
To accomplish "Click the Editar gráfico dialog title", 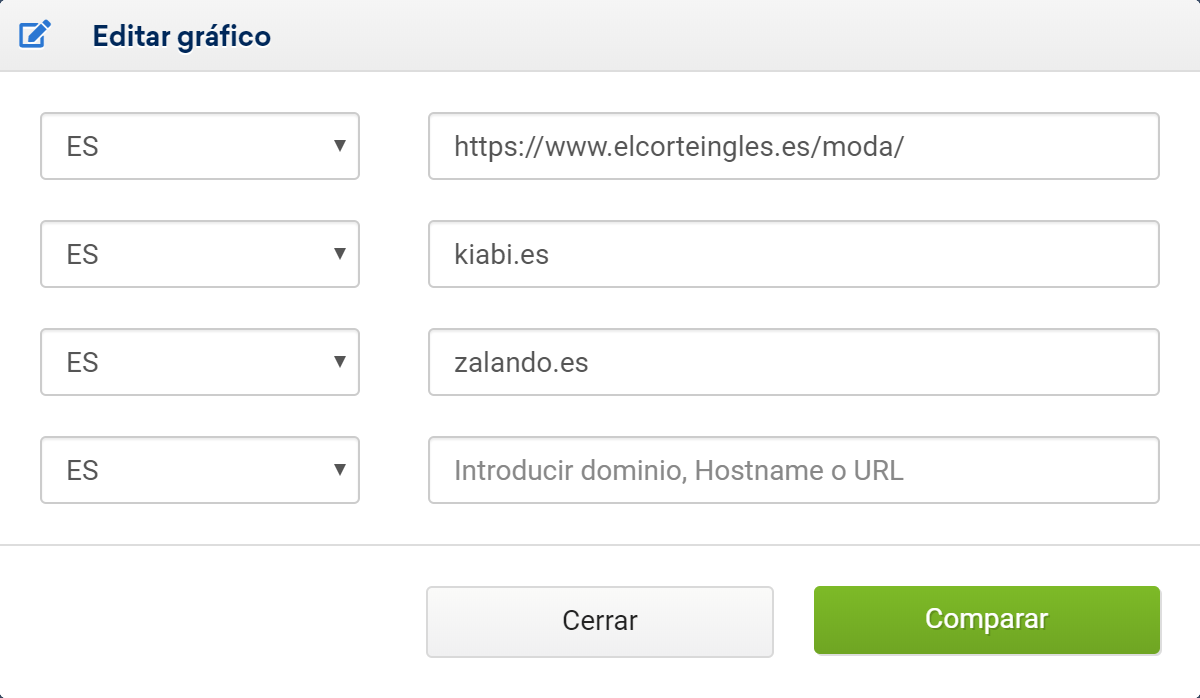I will pos(181,37).
